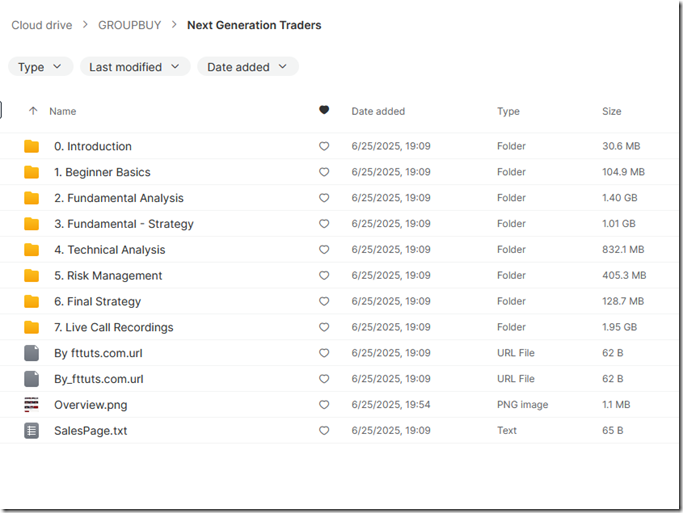Click the 1. Beginner Basics folder icon
Image resolution: width=683 pixels, height=513 pixels.
(x=31, y=172)
